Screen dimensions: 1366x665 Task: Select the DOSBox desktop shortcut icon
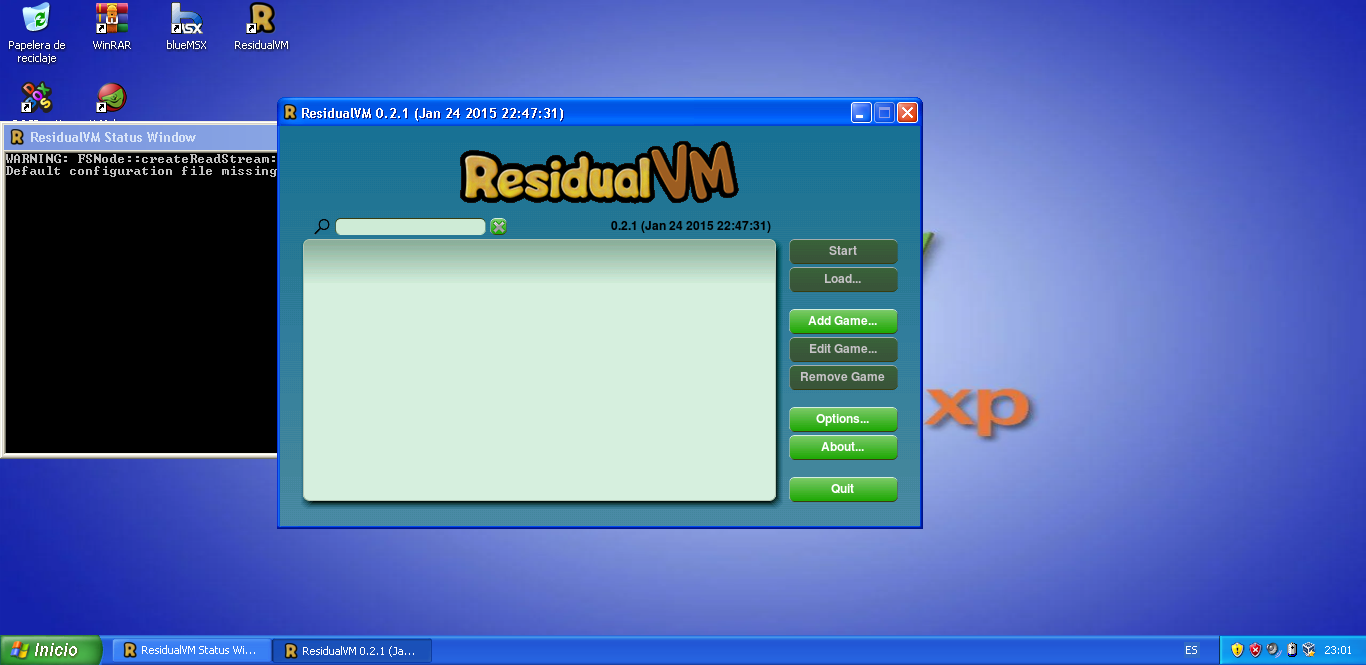point(37,98)
